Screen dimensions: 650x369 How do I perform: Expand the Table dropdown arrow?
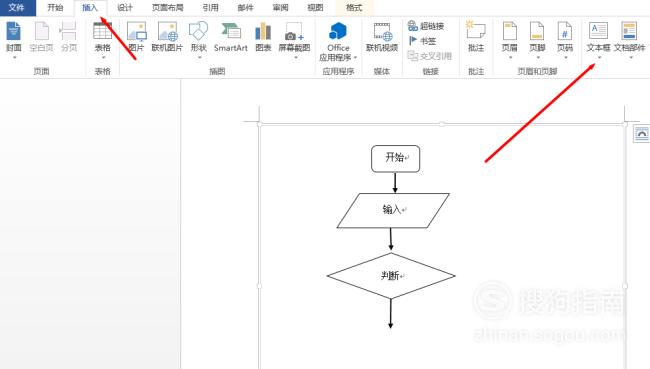[x=103, y=58]
